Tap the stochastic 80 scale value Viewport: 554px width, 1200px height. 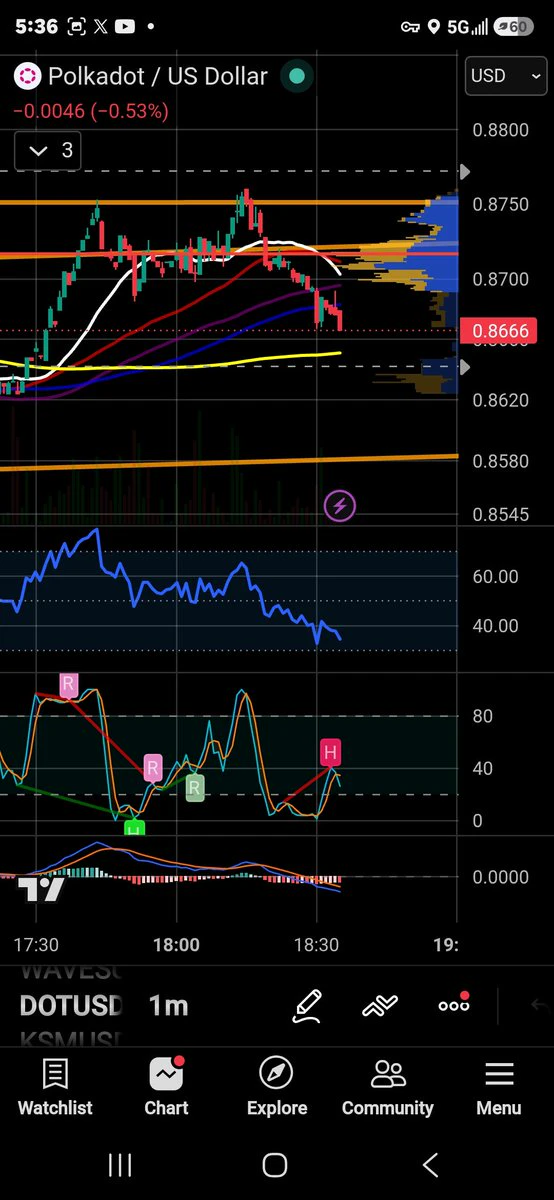click(483, 716)
